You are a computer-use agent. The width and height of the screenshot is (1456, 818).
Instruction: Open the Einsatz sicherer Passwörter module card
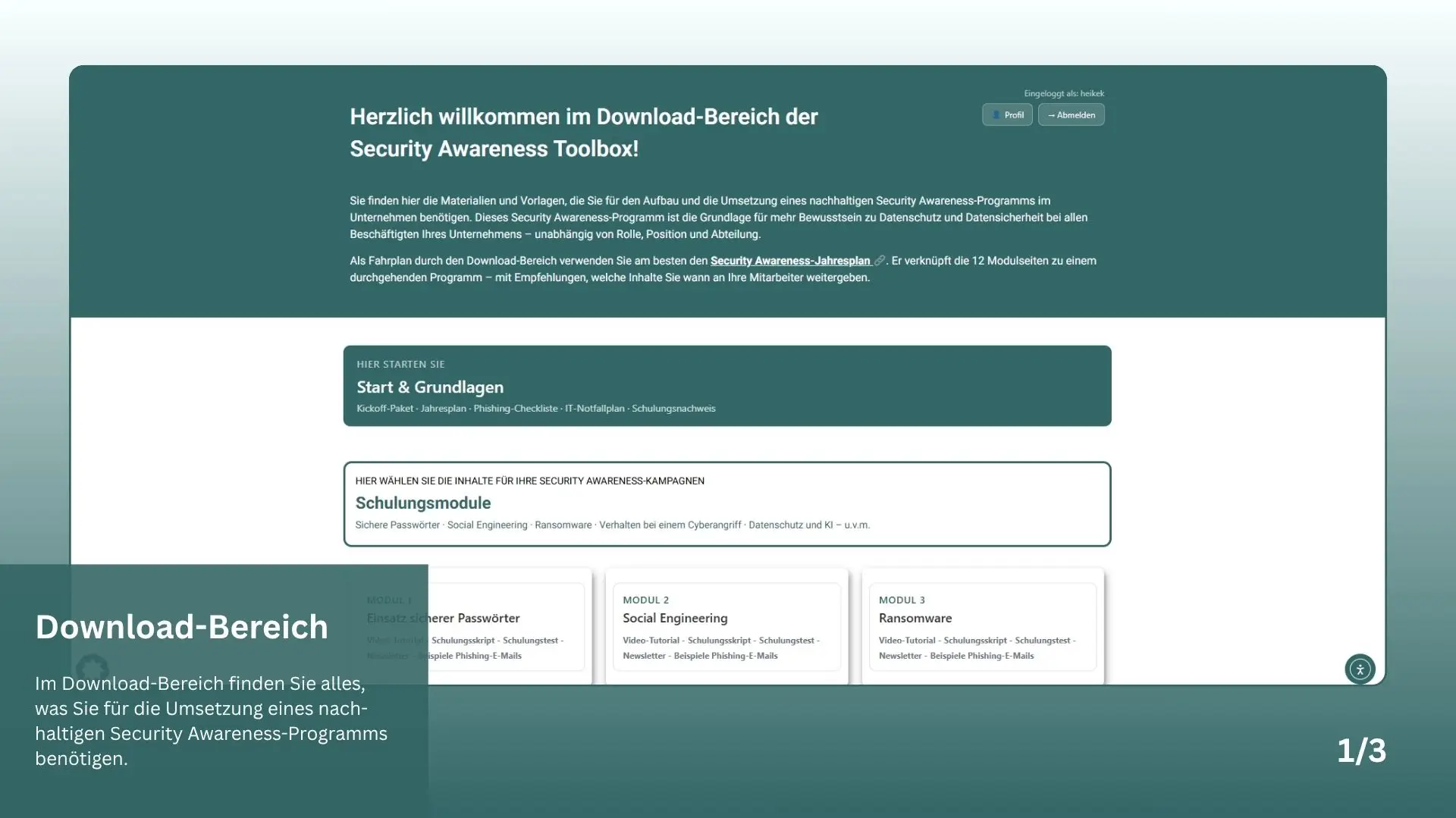pos(472,627)
